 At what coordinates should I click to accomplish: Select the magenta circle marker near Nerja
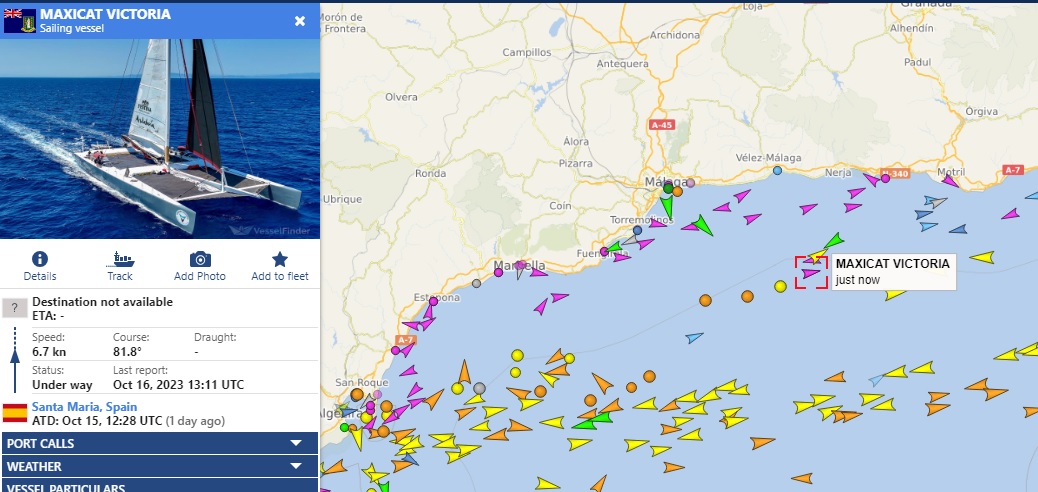(885, 178)
